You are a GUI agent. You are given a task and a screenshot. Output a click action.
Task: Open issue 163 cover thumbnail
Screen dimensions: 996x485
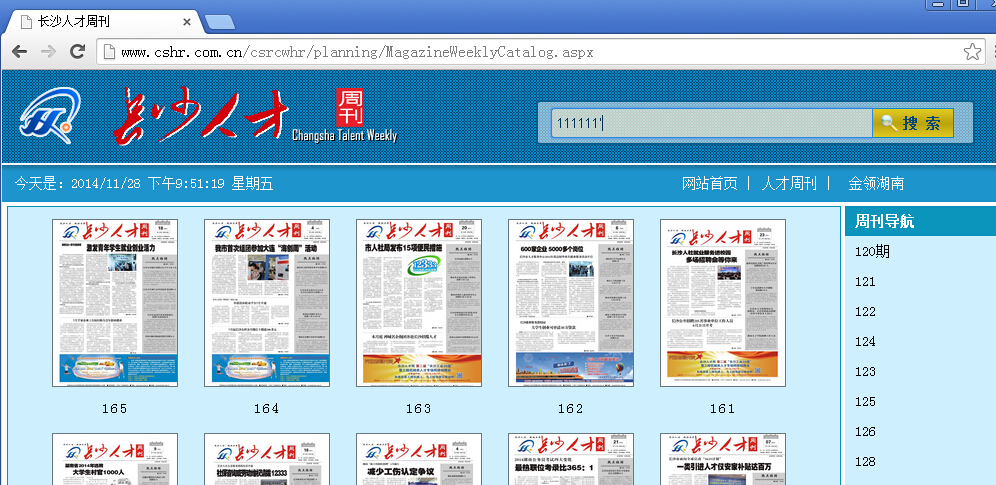click(419, 303)
